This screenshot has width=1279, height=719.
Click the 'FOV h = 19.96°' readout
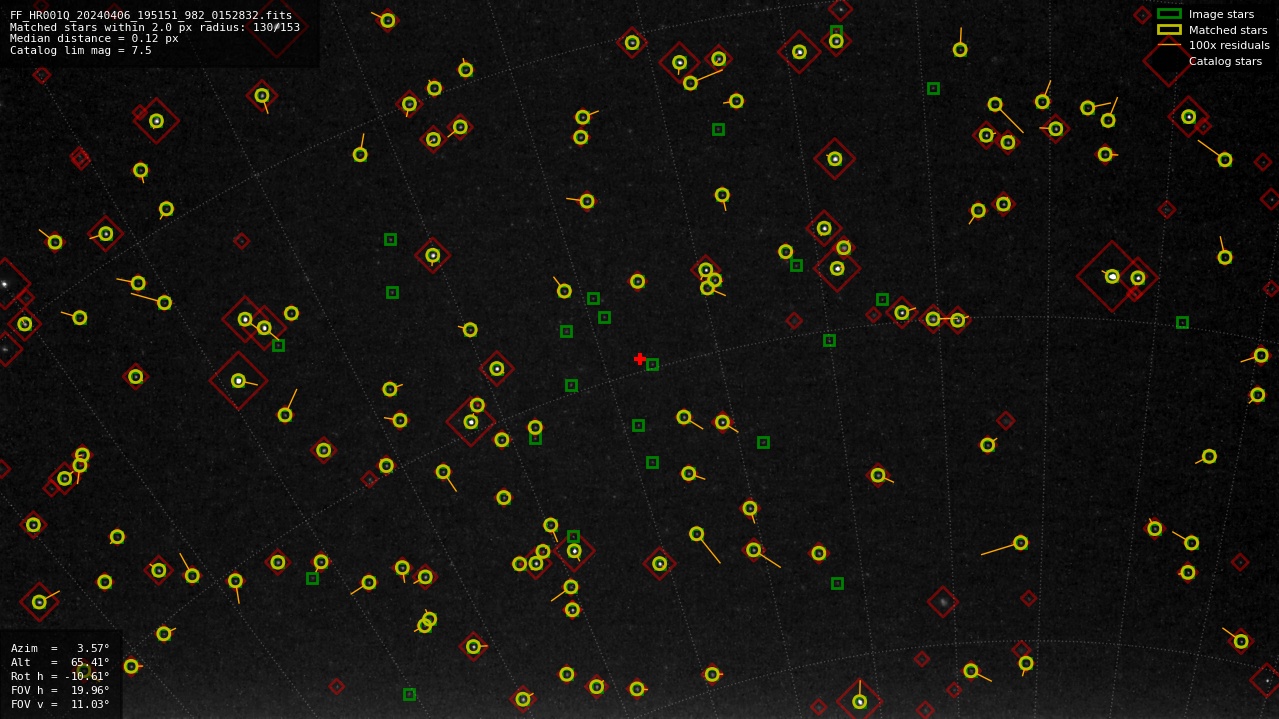point(60,690)
